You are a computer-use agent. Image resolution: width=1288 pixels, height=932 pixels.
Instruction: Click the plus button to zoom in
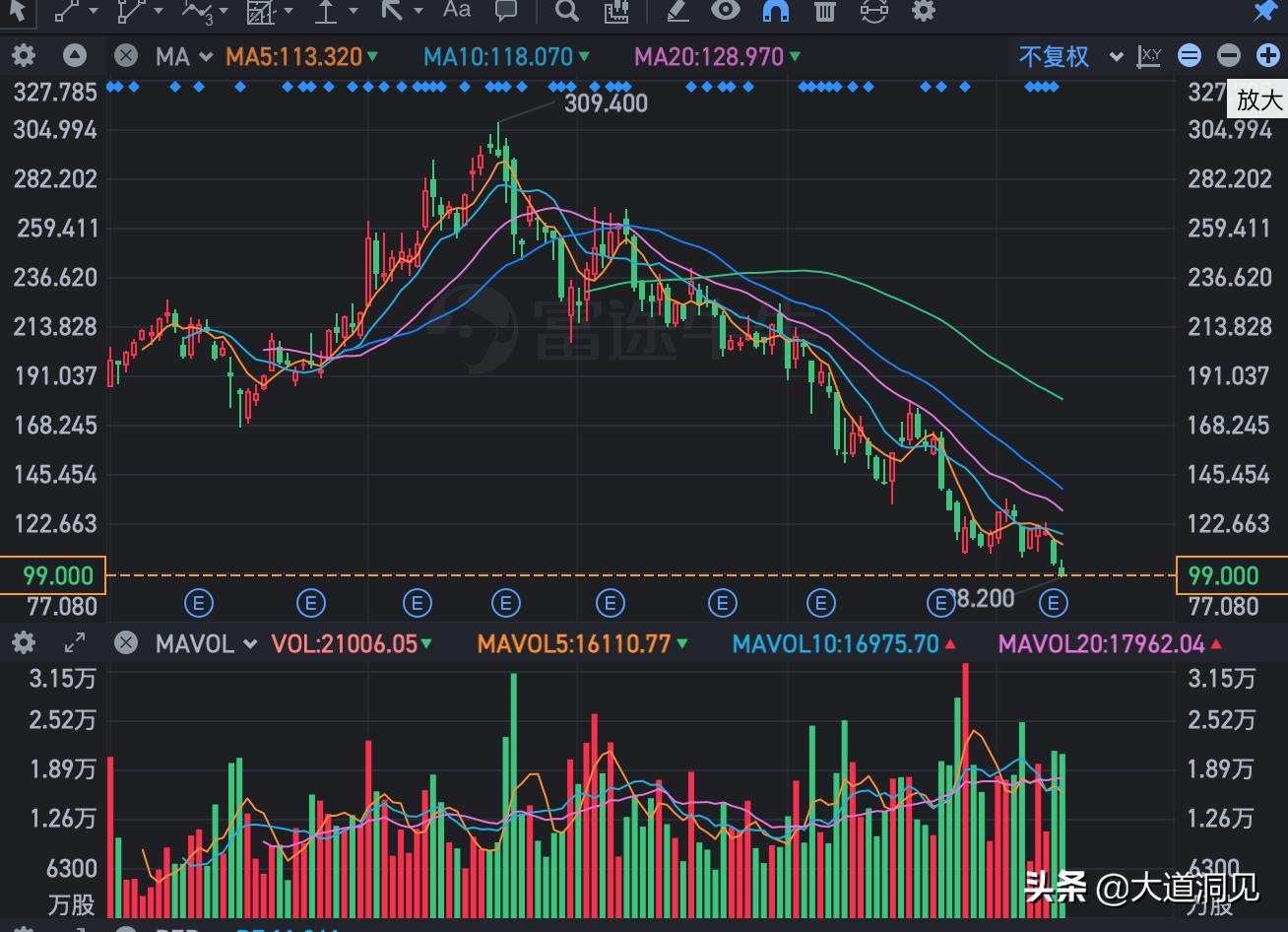click(x=1268, y=56)
